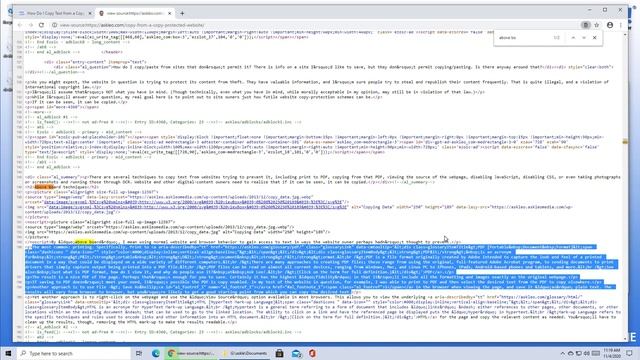Jump to next find result
640x360 pixels.
coord(584,38)
